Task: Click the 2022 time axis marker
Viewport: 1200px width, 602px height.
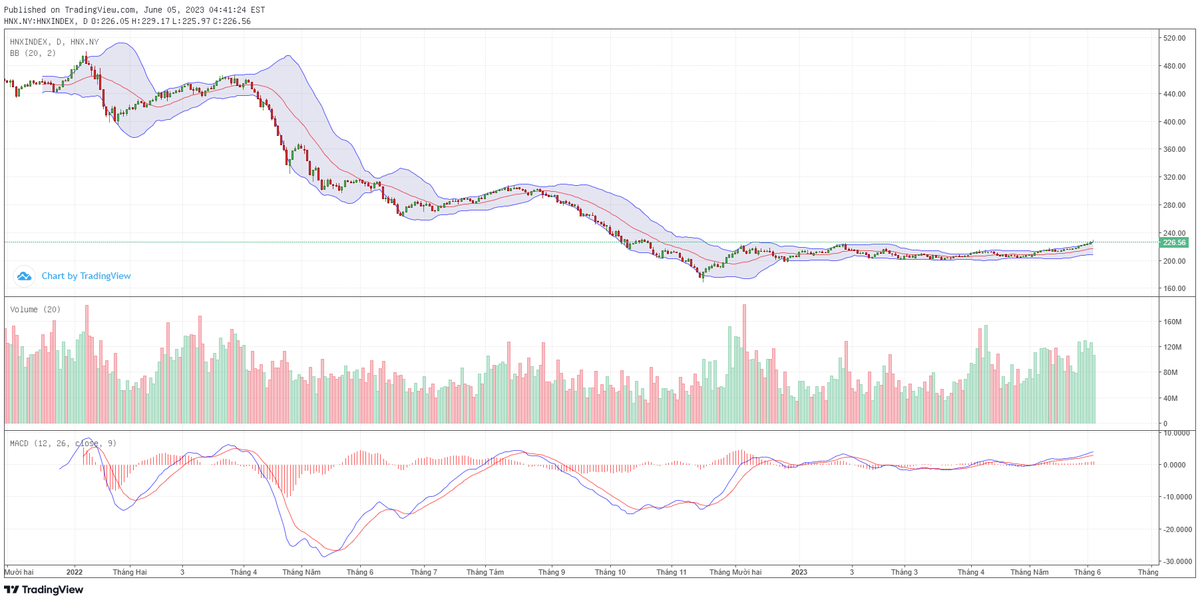Action: [x=74, y=573]
